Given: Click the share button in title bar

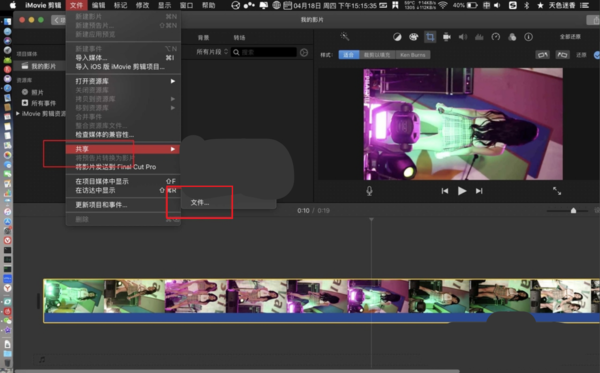Looking at the screenshot, I should pyautogui.click(x=593, y=20).
